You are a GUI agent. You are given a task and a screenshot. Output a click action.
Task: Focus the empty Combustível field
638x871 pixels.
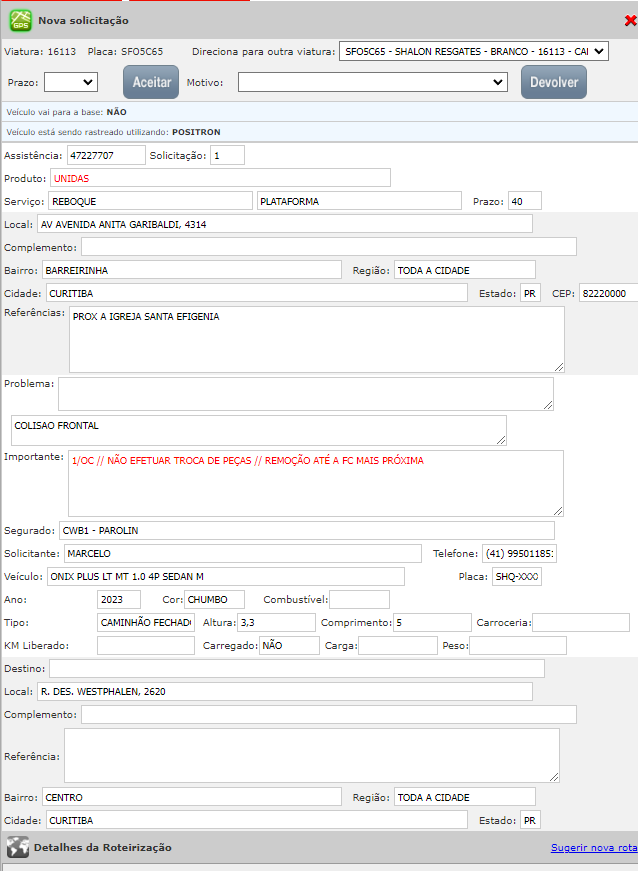coord(359,599)
